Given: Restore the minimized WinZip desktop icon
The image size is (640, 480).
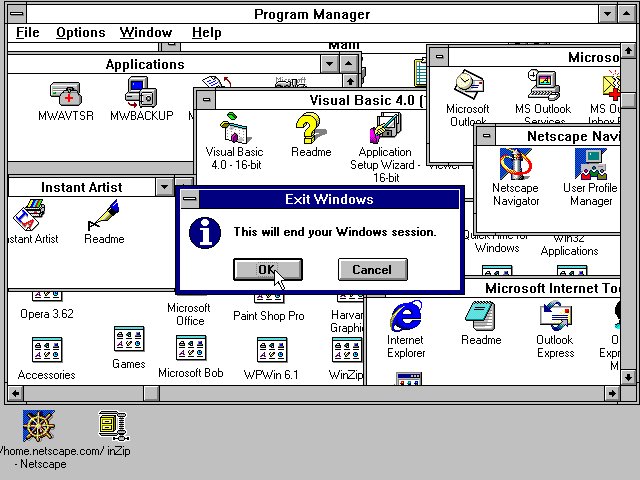Looking at the screenshot, I should 113,426.
